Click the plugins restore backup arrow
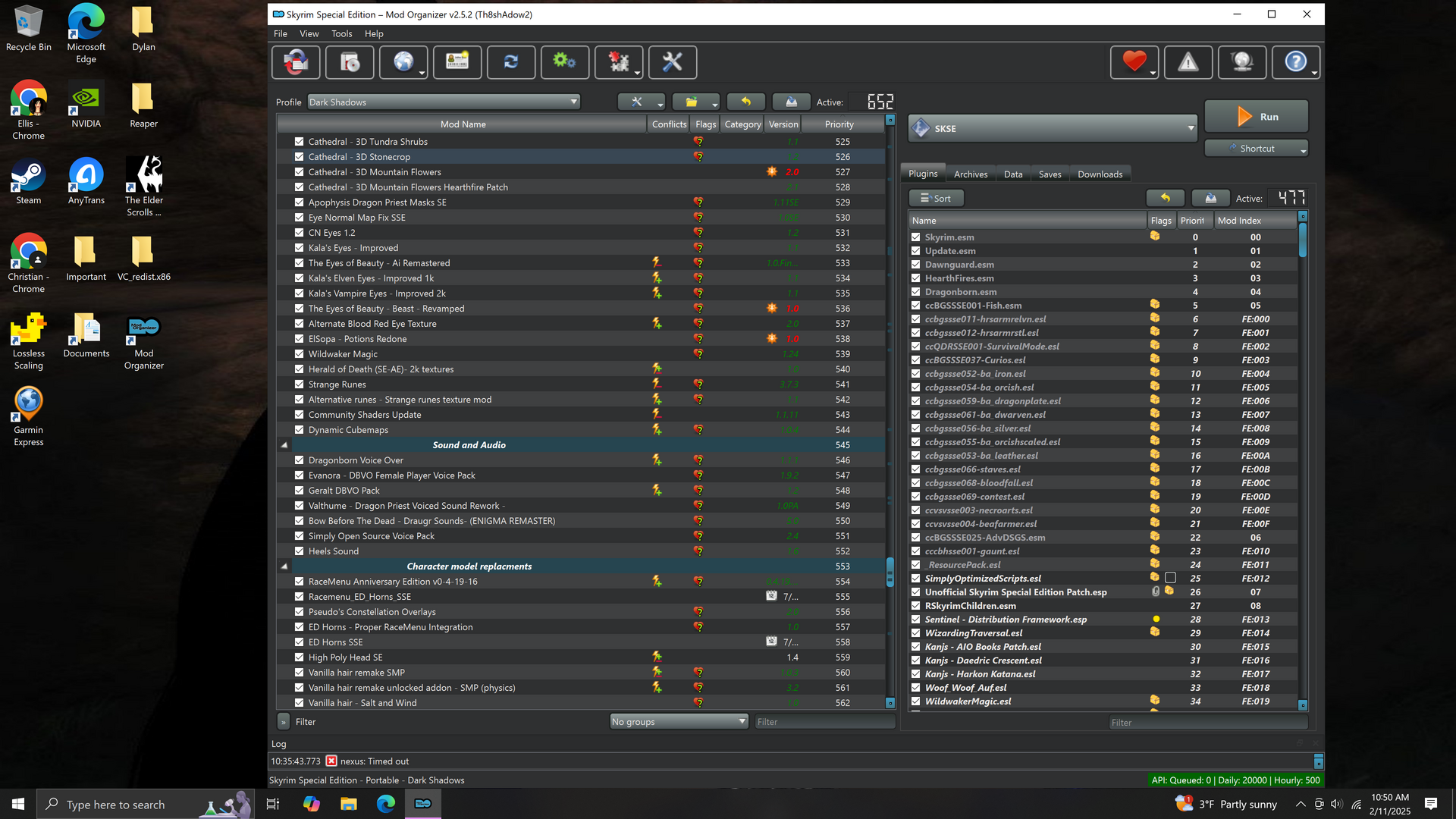The image size is (1456, 819). (1165, 198)
